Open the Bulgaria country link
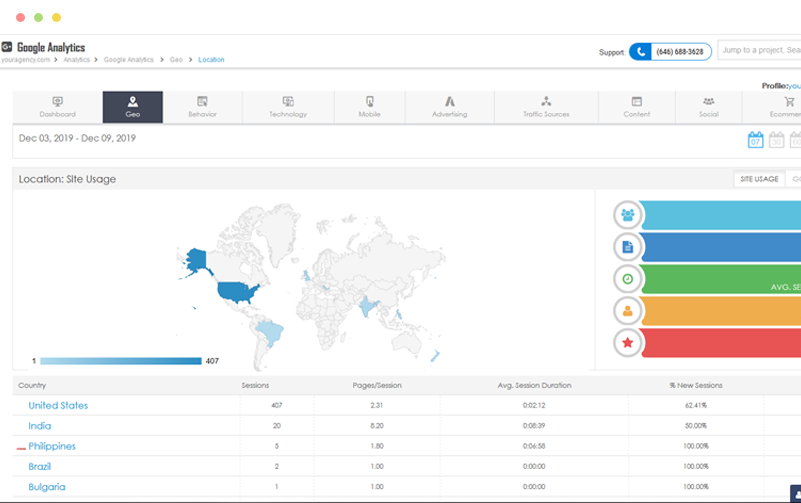This screenshot has width=801, height=503. click(x=47, y=487)
